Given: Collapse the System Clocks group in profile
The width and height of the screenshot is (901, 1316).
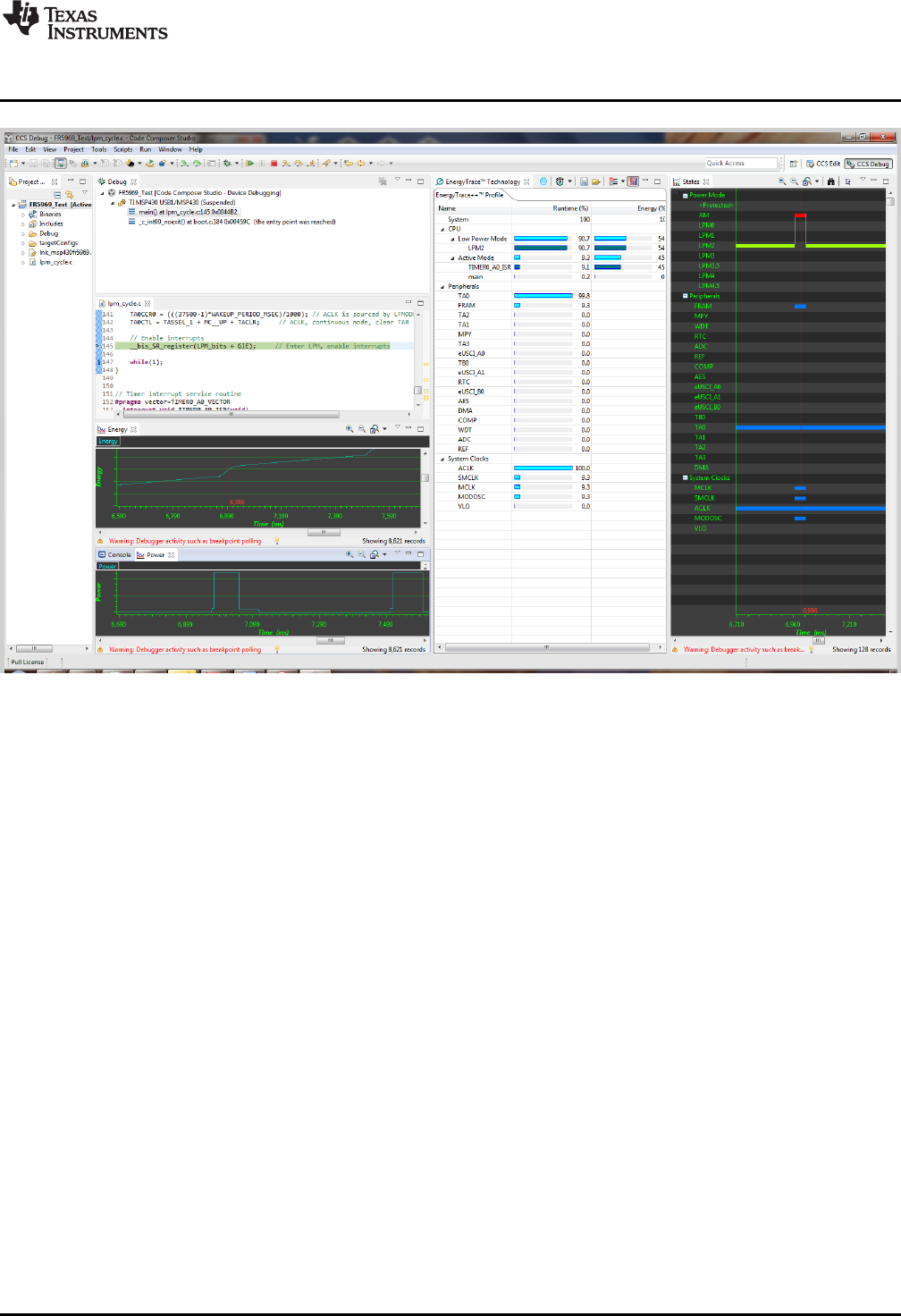Looking at the screenshot, I should (442, 459).
